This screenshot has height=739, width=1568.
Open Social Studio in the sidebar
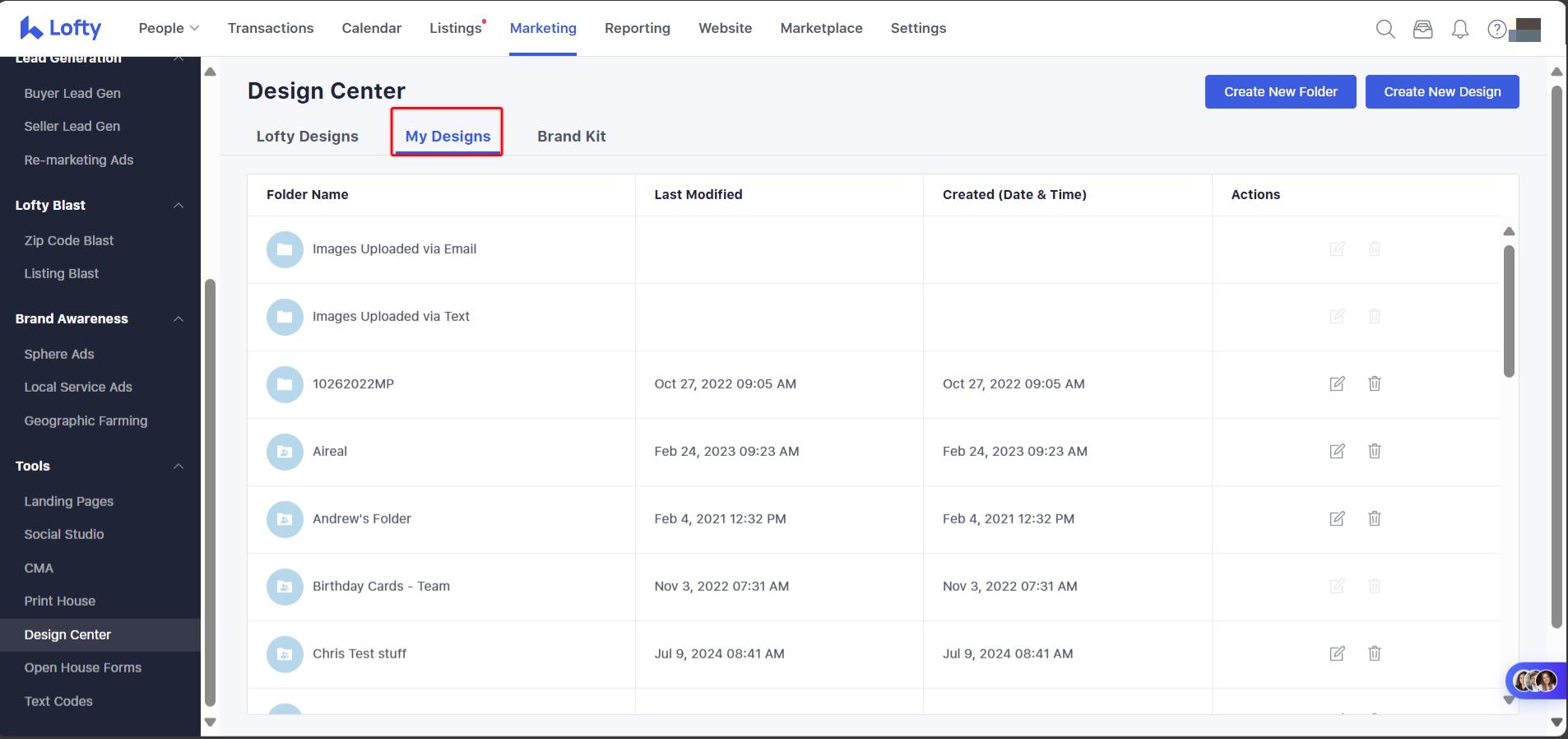point(64,534)
